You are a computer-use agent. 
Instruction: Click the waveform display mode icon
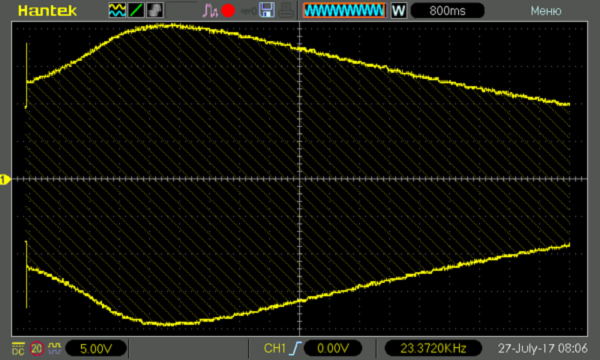click(x=117, y=10)
